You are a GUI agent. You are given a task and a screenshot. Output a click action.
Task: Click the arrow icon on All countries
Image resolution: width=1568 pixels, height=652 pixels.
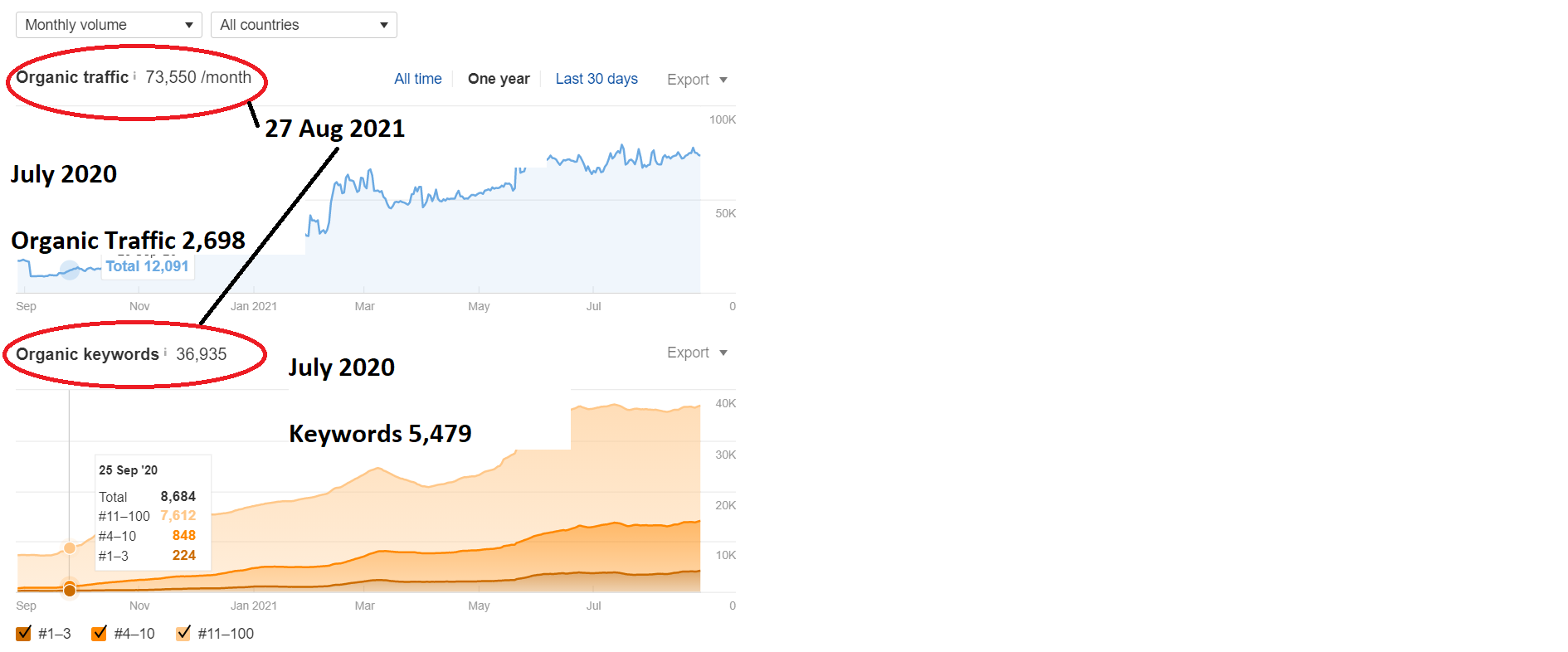point(384,25)
